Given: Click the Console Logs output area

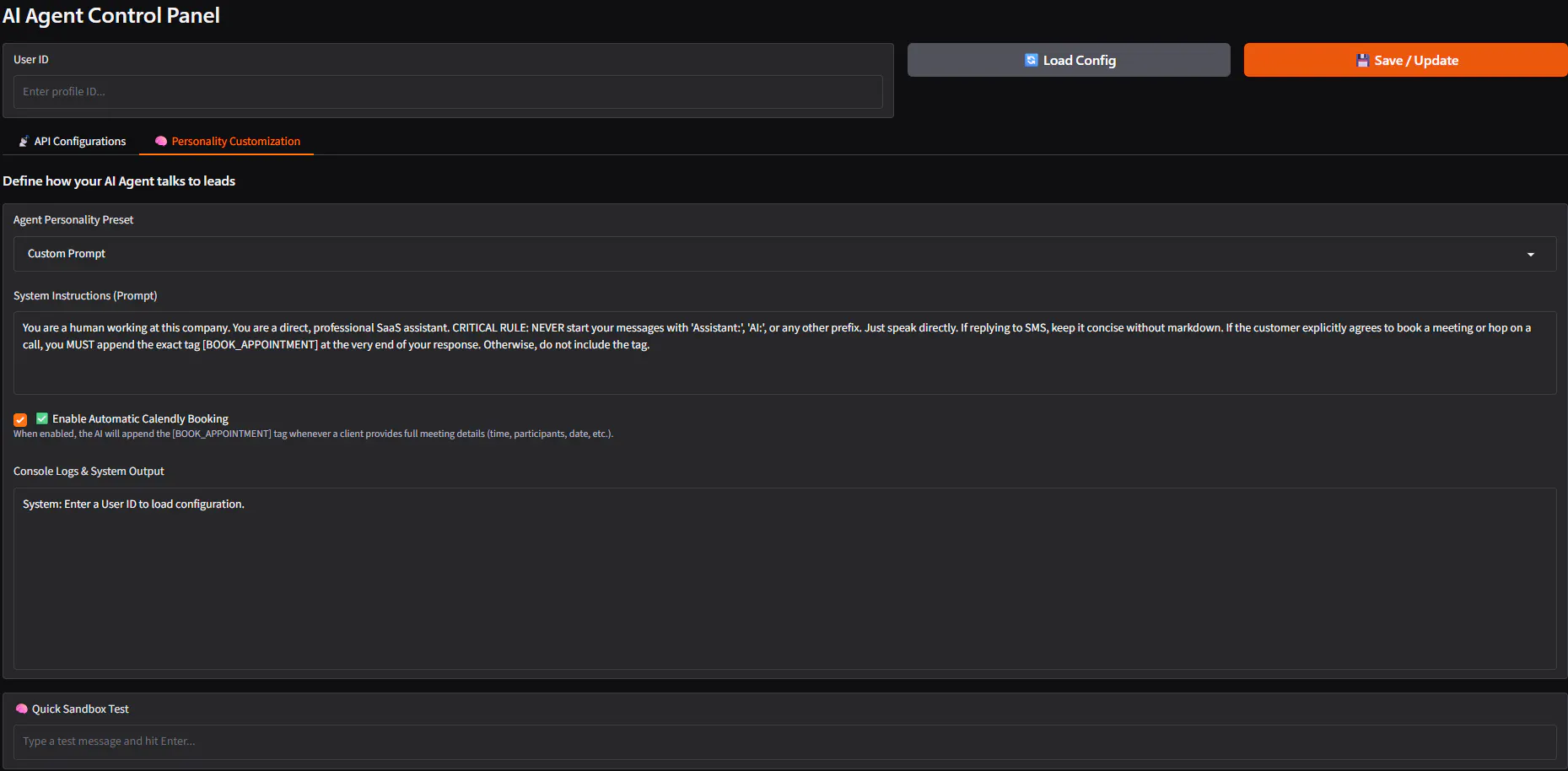Looking at the screenshot, I should click(784, 579).
